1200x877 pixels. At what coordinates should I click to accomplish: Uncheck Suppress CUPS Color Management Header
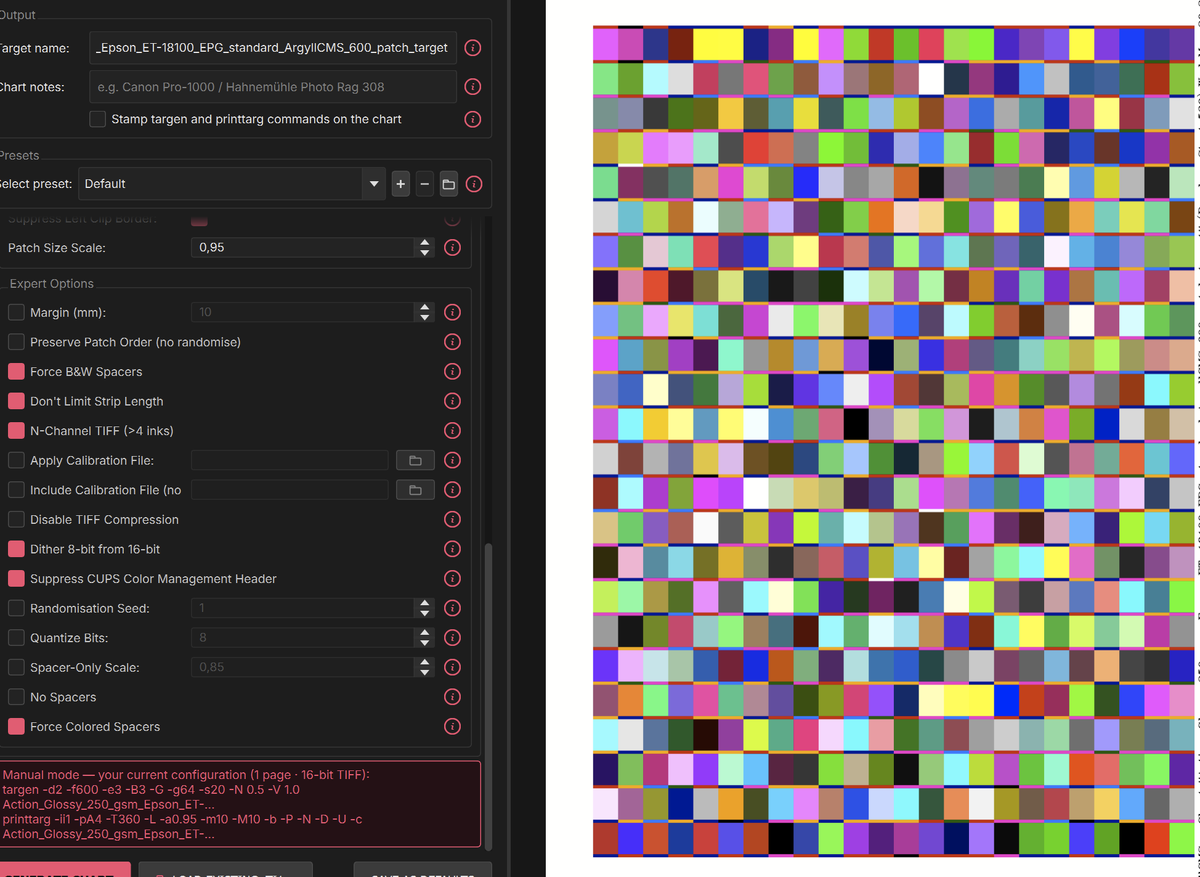[16, 579]
